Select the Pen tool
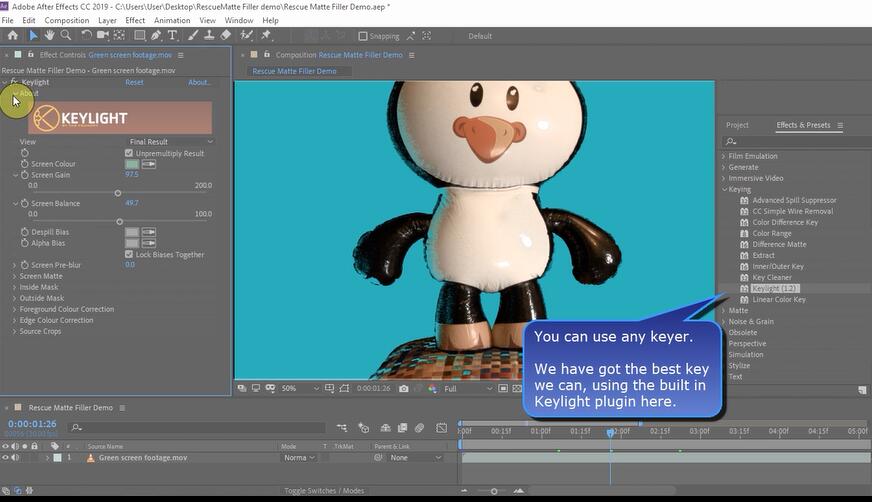The image size is (872, 502). point(156,36)
